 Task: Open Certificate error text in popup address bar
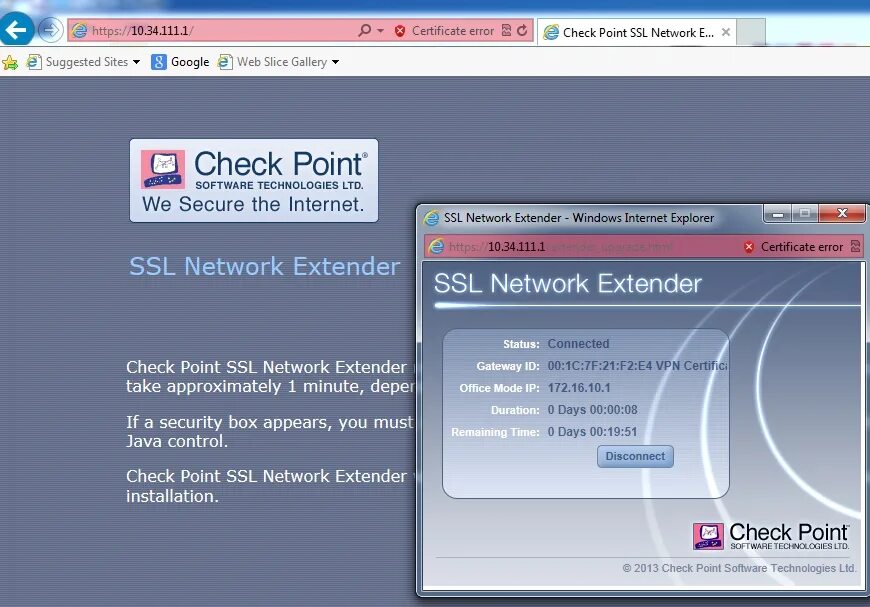tap(802, 247)
